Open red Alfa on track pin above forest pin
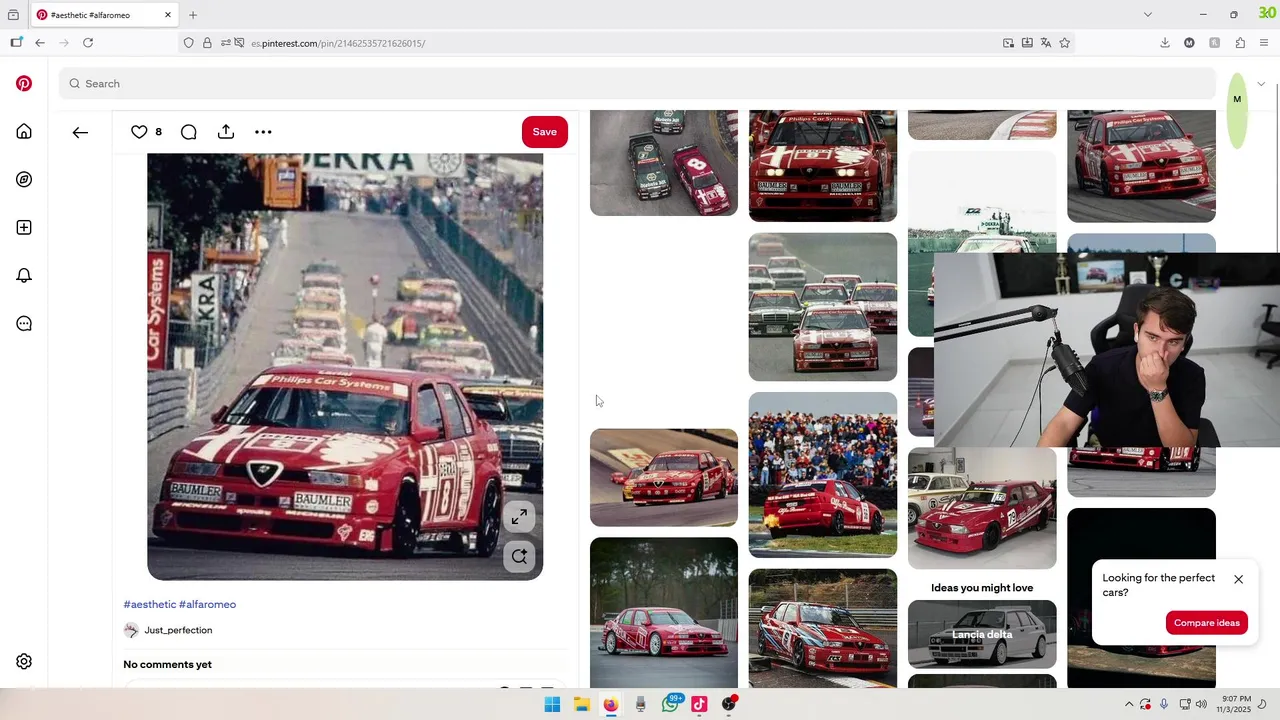Image resolution: width=1280 pixels, height=720 pixels. click(x=664, y=478)
